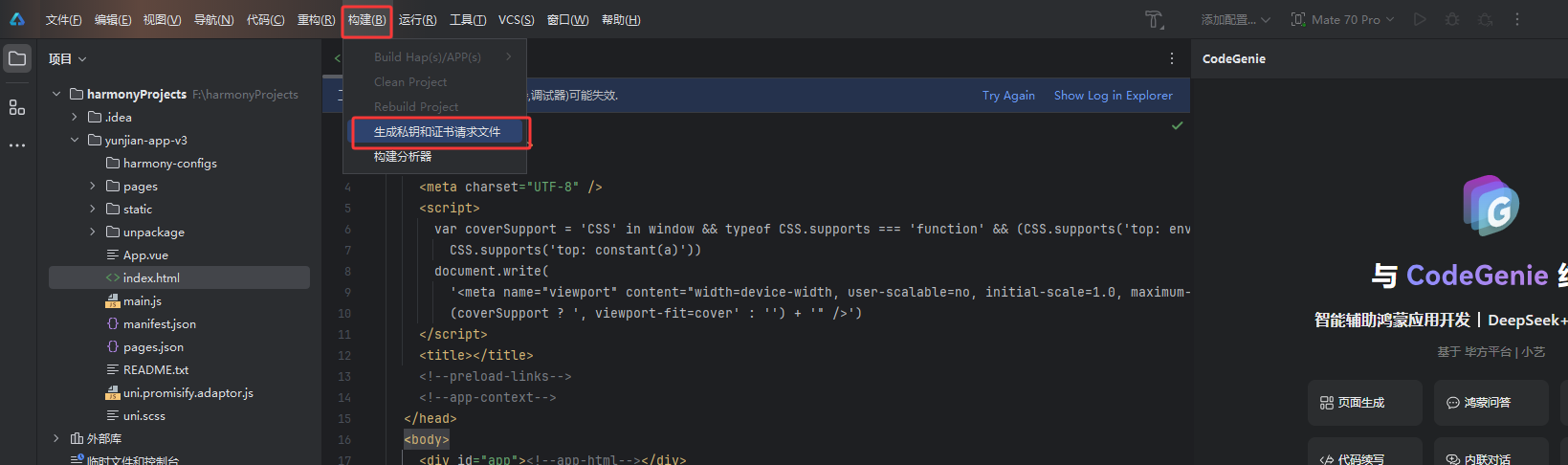Click the document.write( line in editor
Screen dimensions: 1568x465
[x=492, y=271]
